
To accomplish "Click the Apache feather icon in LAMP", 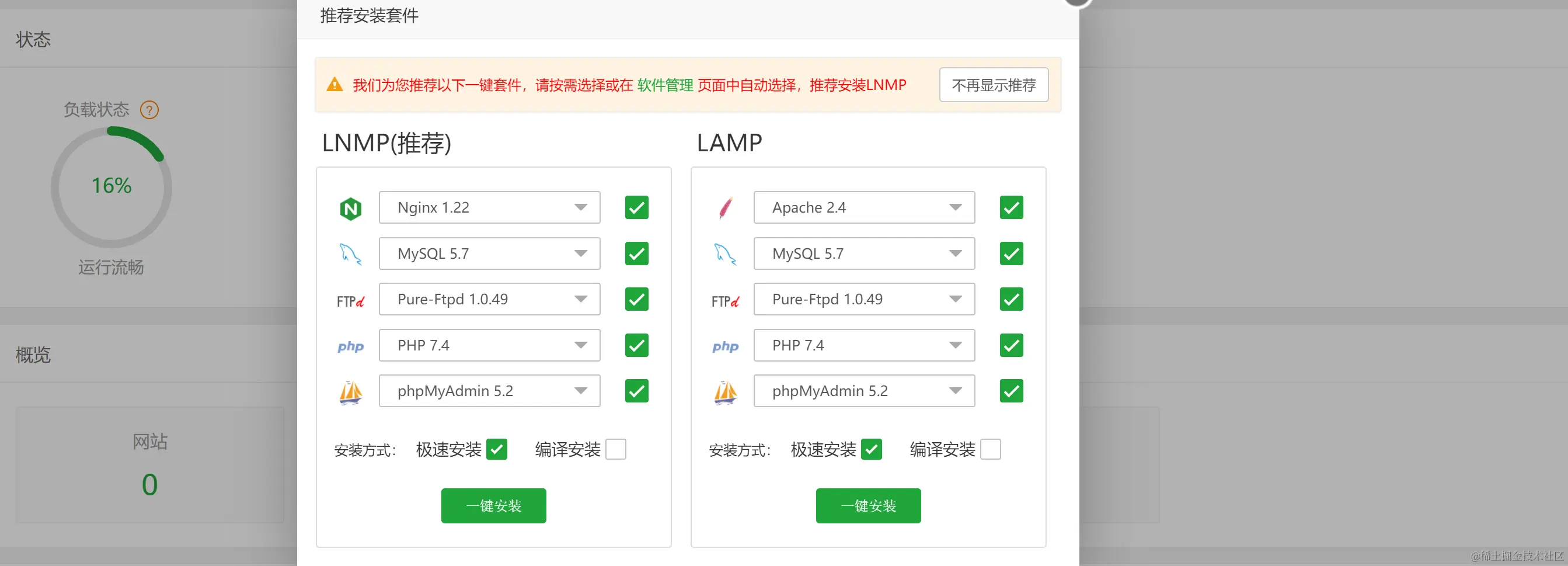I will tap(726, 209).
